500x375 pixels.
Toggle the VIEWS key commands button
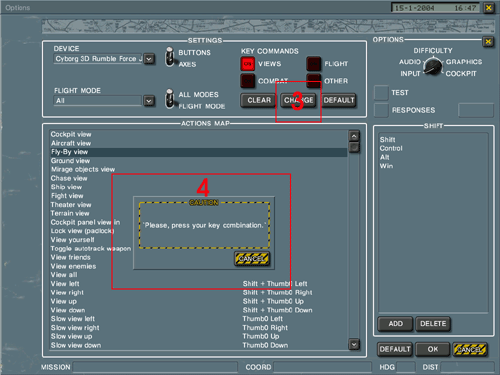pyautogui.click(x=247, y=64)
